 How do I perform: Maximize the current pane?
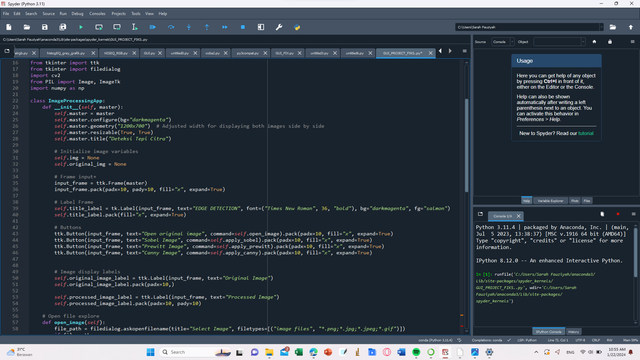(261, 27)
